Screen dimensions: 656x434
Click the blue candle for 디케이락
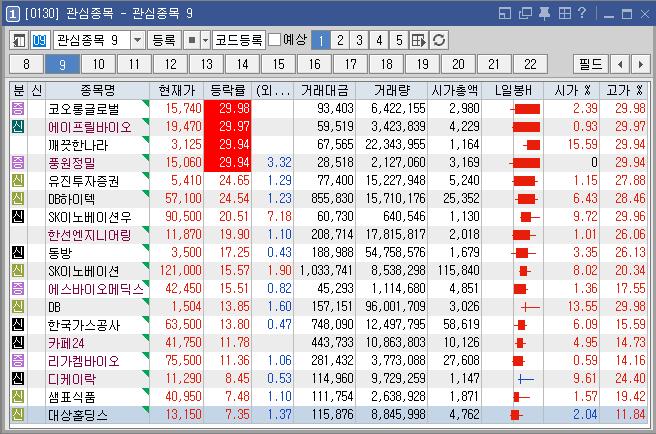click(526, 379)
